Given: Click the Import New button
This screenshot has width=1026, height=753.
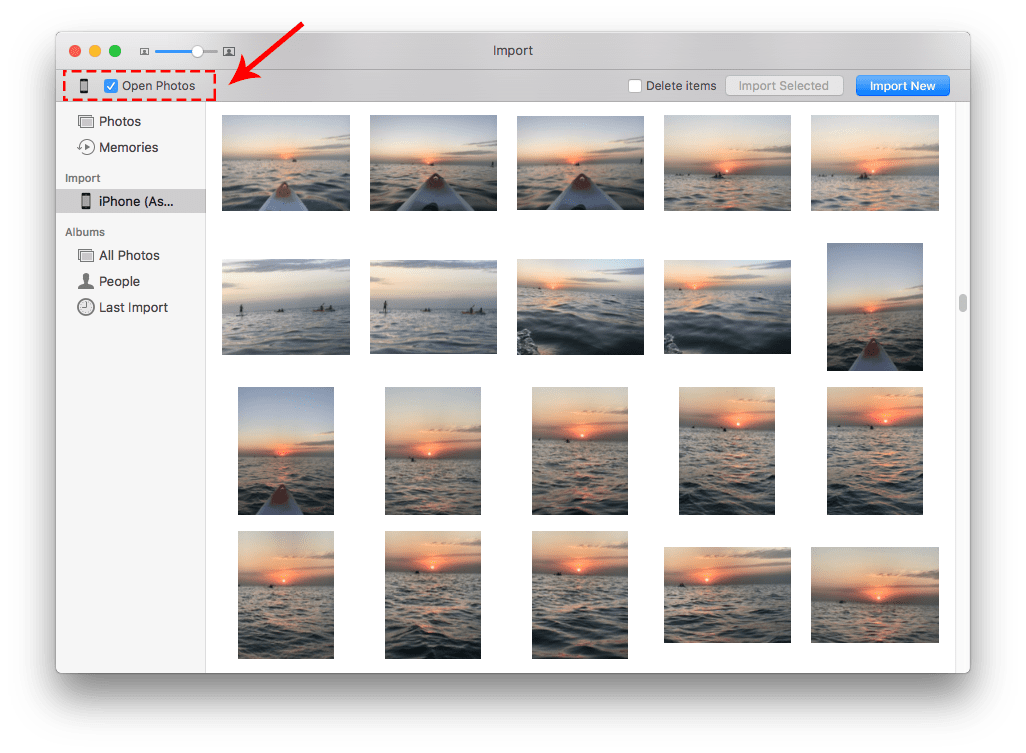Looking at the screenshot, I should pos(902,86).
